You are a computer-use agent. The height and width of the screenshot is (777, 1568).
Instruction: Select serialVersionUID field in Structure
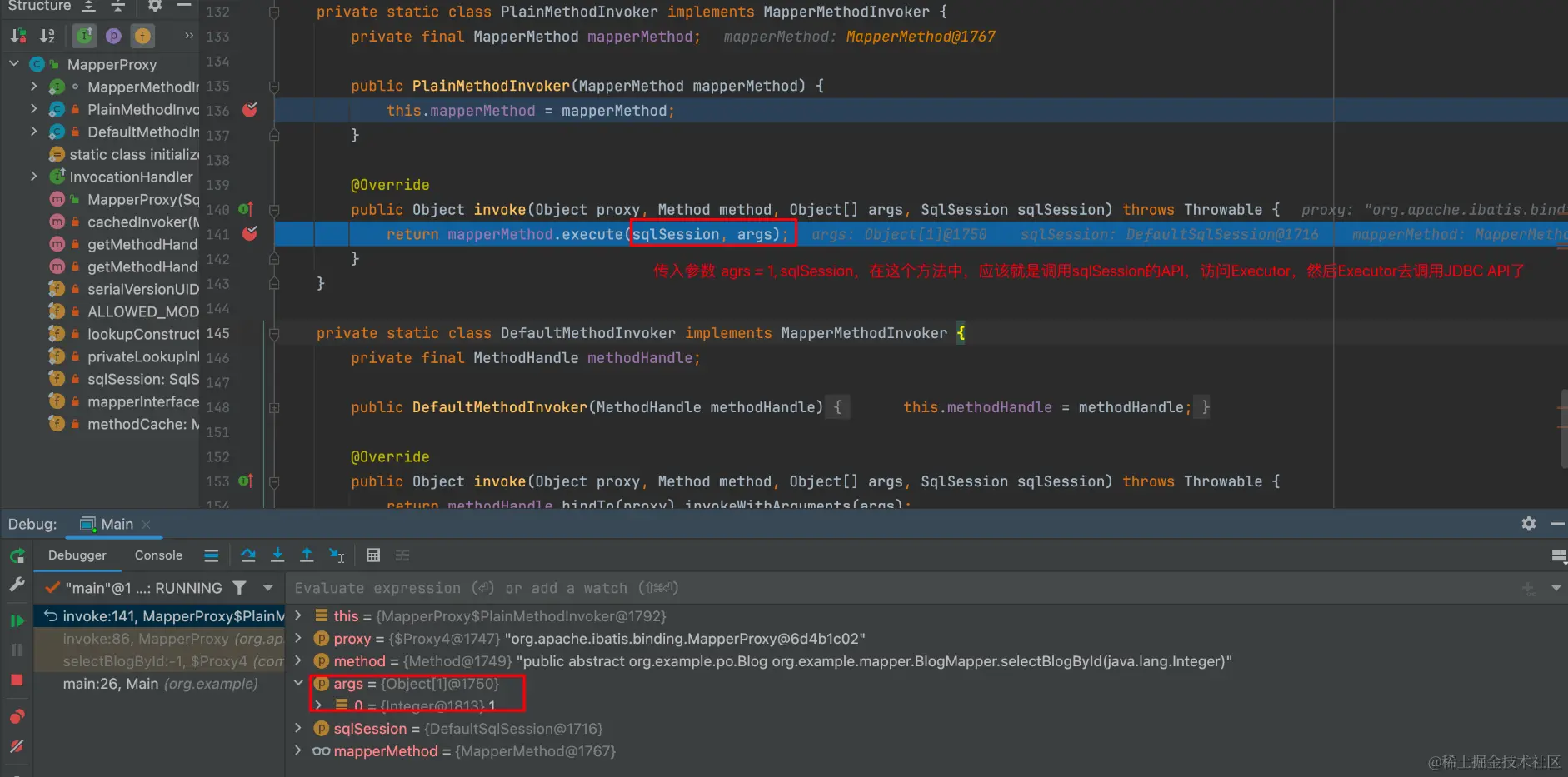[x=123, y=289]
